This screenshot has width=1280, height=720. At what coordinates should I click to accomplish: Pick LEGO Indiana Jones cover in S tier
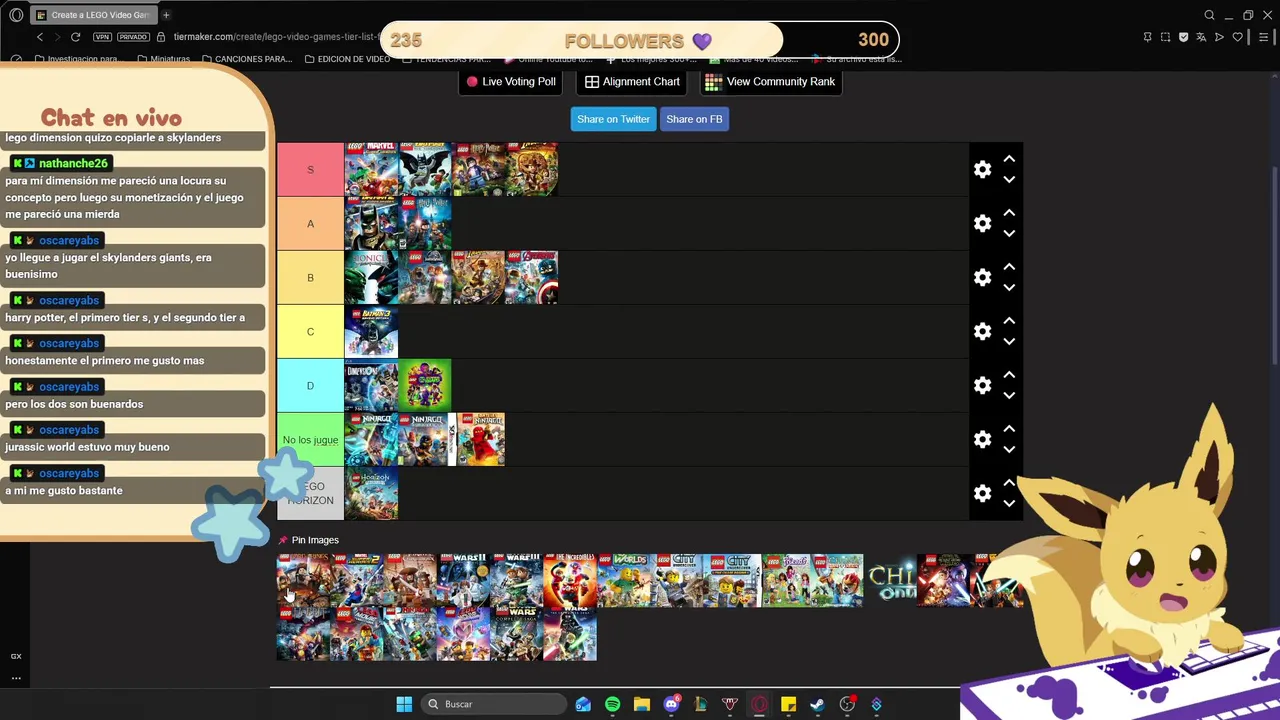(x=531, y=169)
